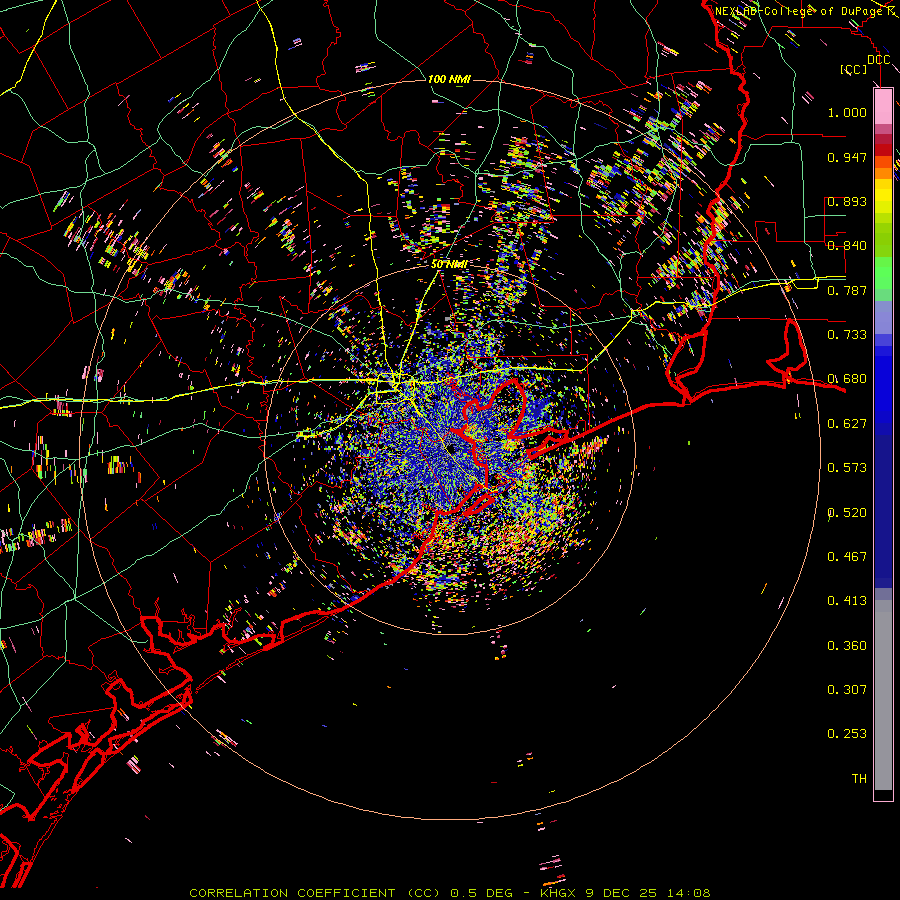Select the 0.573 scale value

click(x=847, y=468)
